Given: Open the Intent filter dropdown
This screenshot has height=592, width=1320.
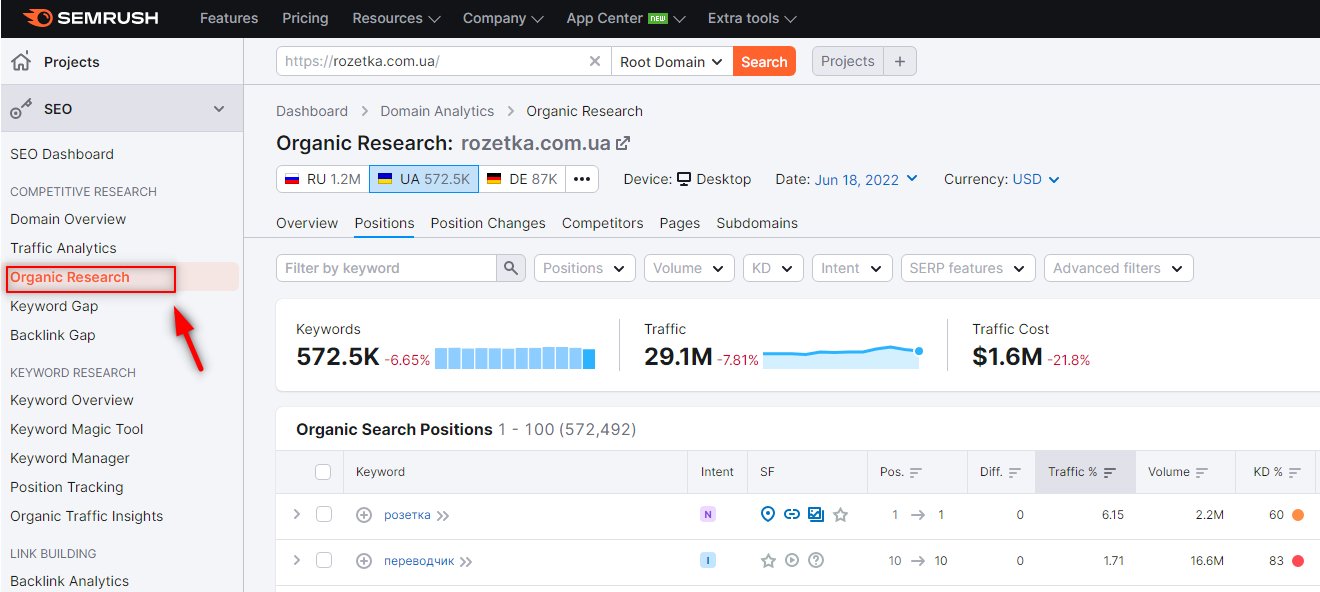Looking at the screenshot, I should tap(852, 268).
